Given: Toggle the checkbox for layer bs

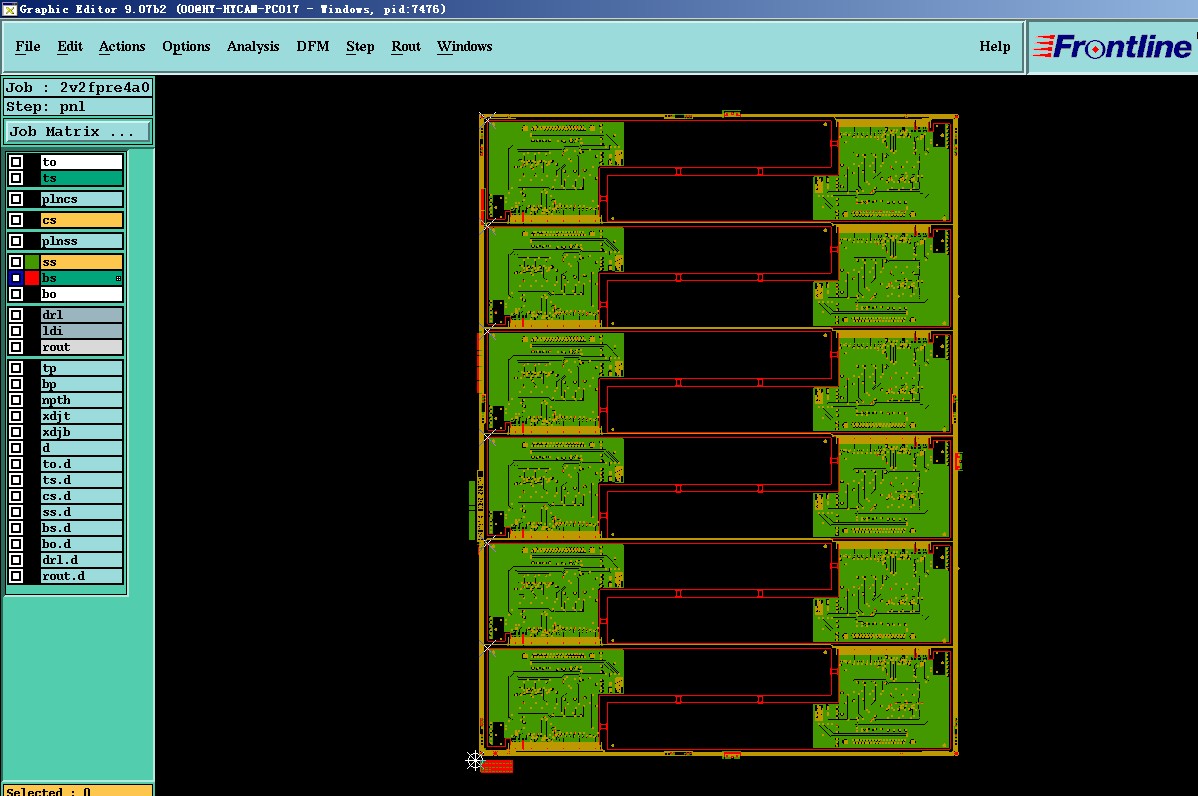Looking at the screenshot, I should [16, 278].
